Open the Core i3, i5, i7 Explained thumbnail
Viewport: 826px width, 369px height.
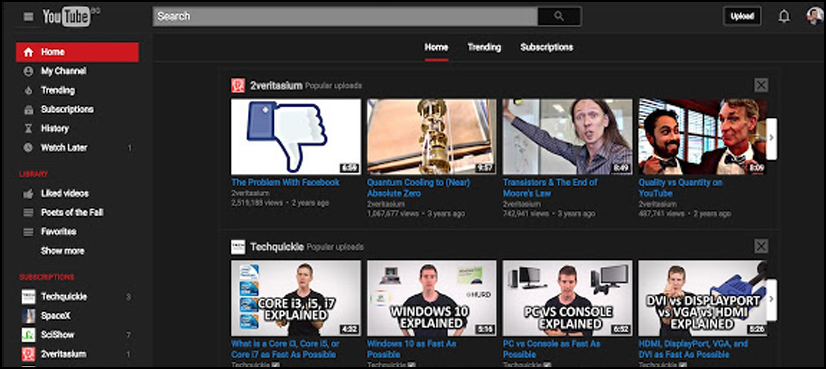pyautogui.click(x=296, y=298)
